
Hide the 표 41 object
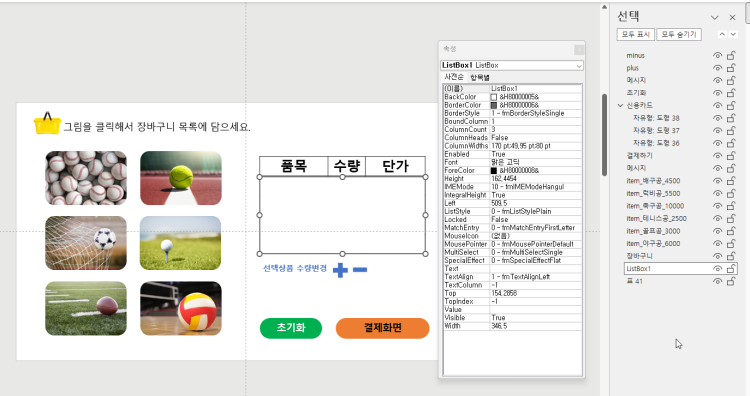pyautogui.click(x=717, y=281)
